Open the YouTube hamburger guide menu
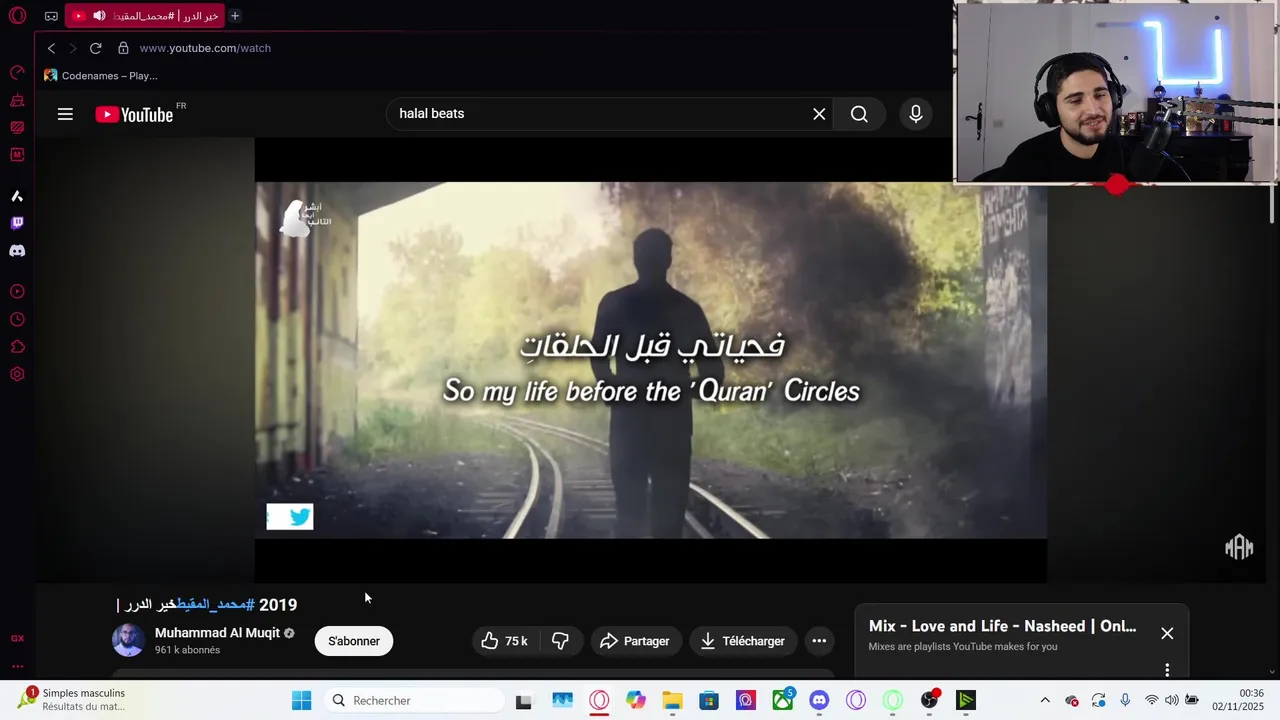Screen dimensions: 1280x720 coord(65,114)
